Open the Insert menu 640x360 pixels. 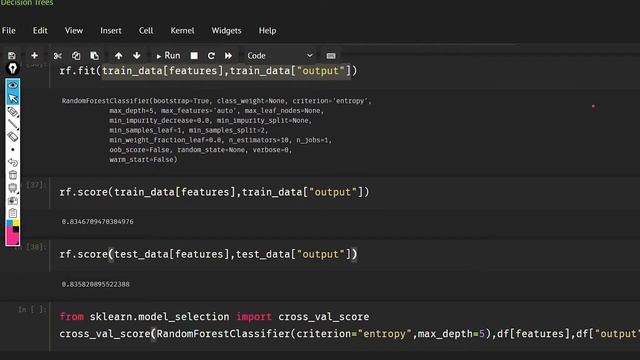tap(111, 31)
